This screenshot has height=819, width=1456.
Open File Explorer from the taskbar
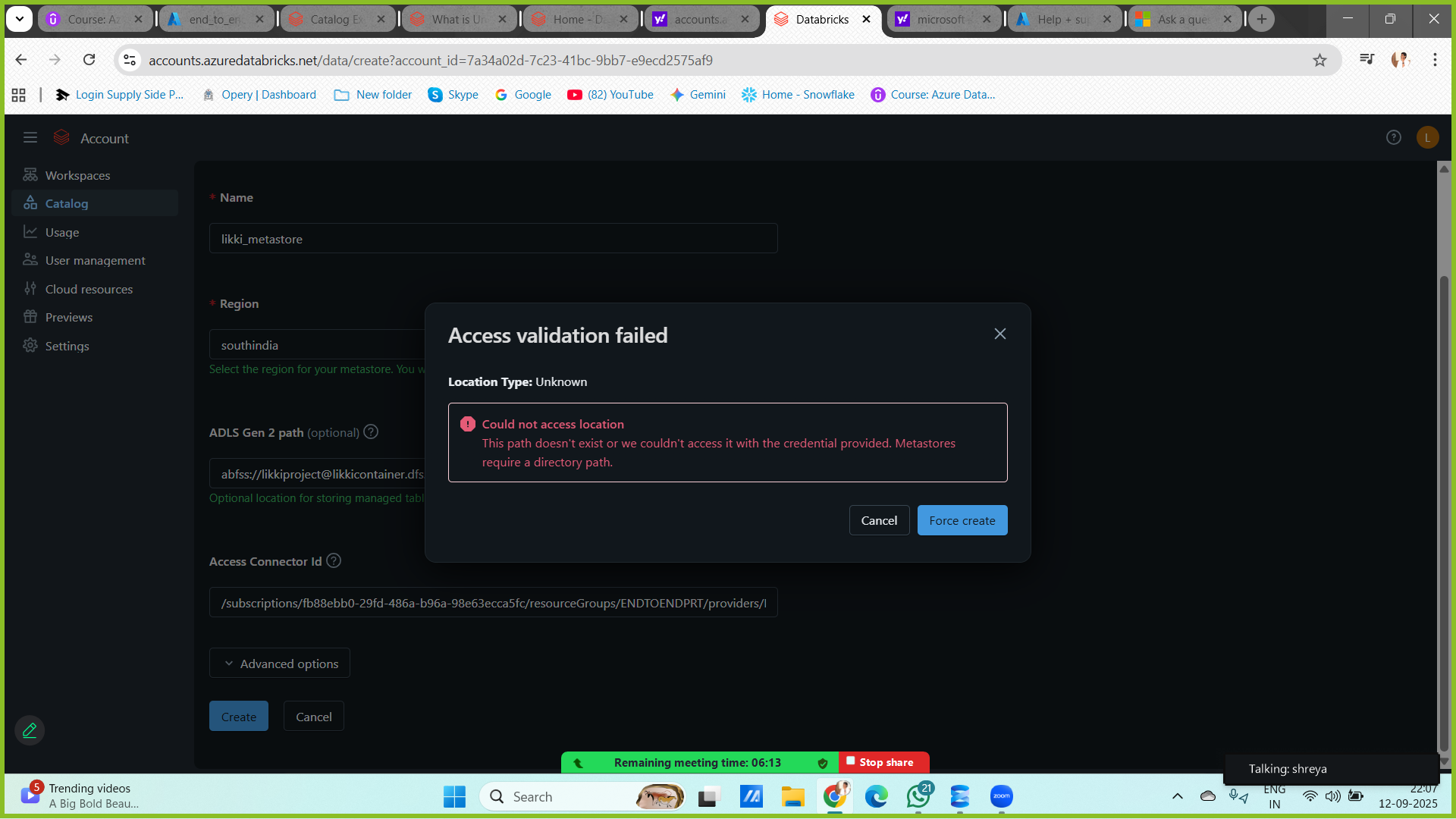[793, 796]
